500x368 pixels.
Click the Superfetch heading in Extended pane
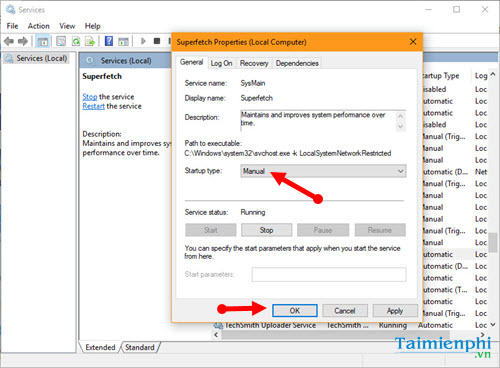102,76
